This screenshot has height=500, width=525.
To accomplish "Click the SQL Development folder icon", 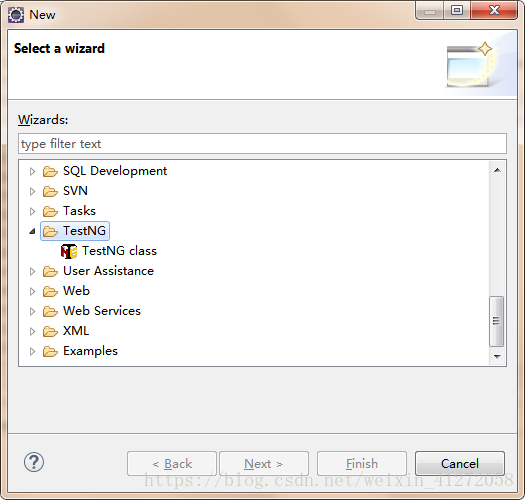I will tap(50, 171).
